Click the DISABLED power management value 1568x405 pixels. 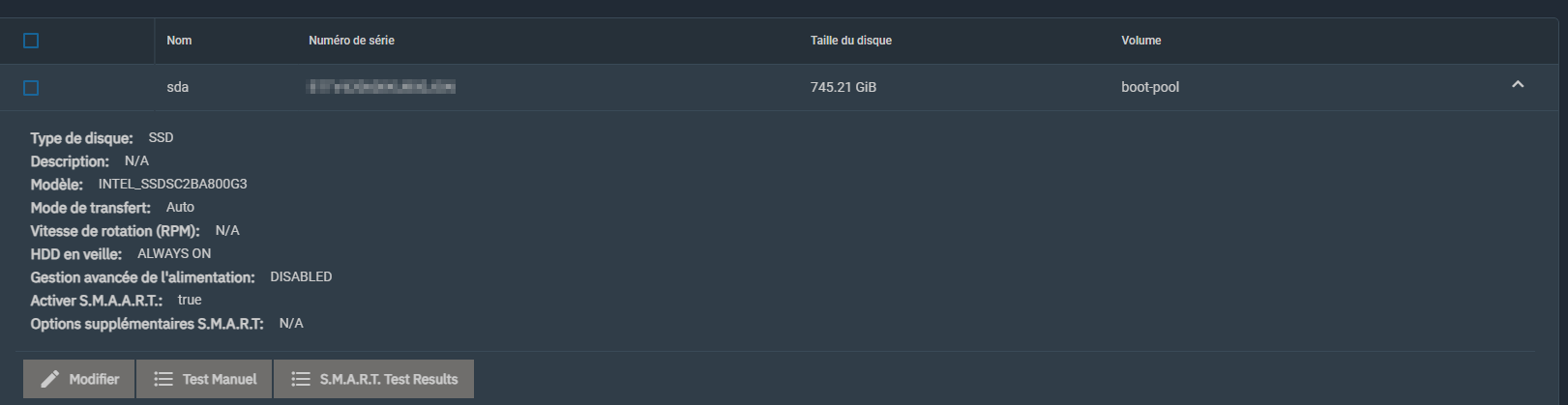(301, 276)
